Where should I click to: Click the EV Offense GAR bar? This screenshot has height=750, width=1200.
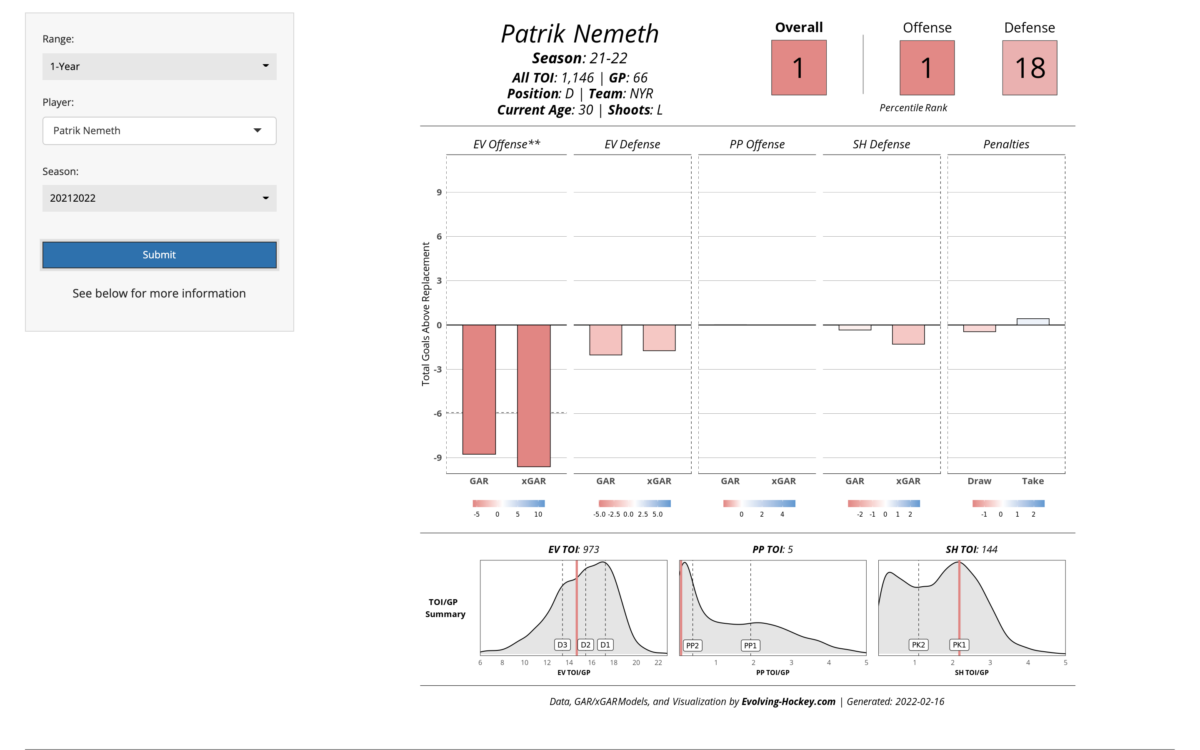tap(479, 389)
